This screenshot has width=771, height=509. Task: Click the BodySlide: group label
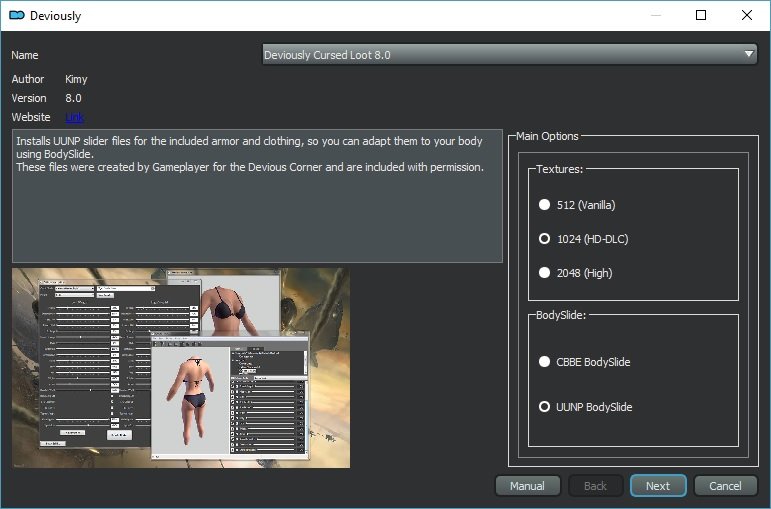[x=561, y=315]
